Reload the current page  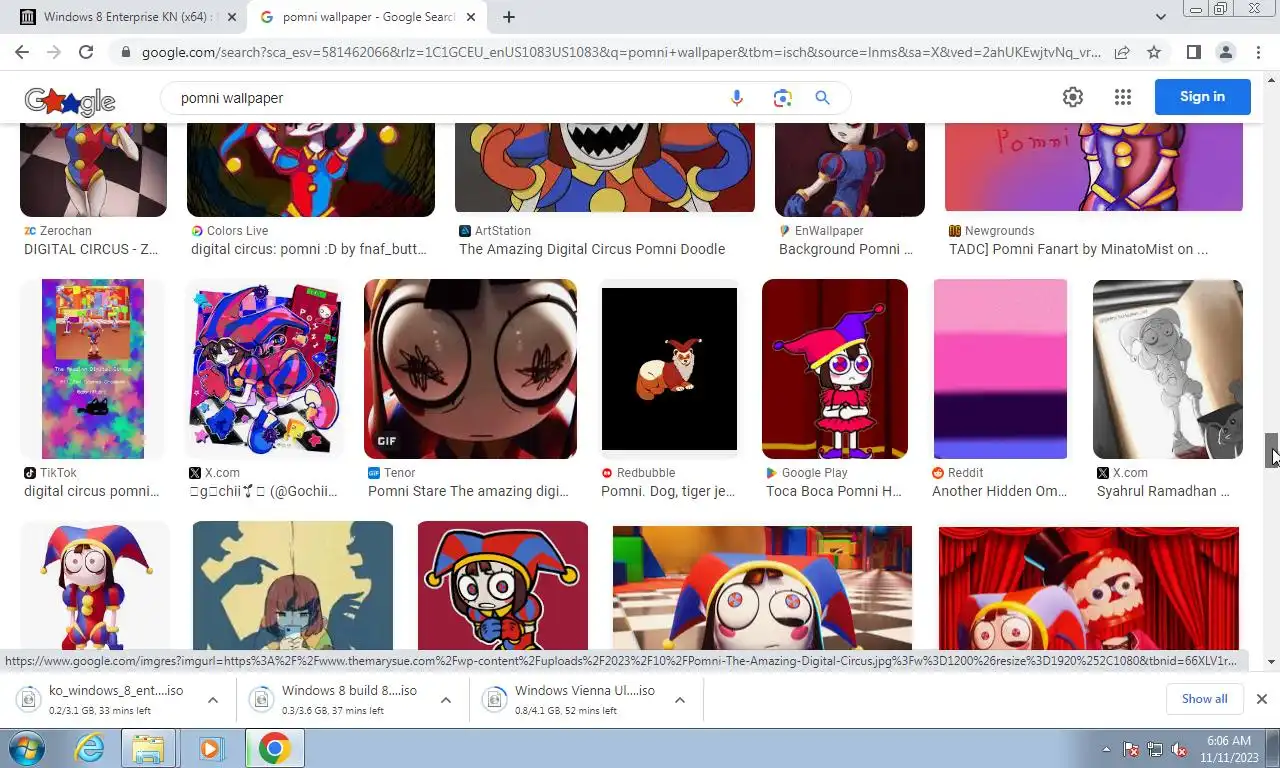[86, 52]
